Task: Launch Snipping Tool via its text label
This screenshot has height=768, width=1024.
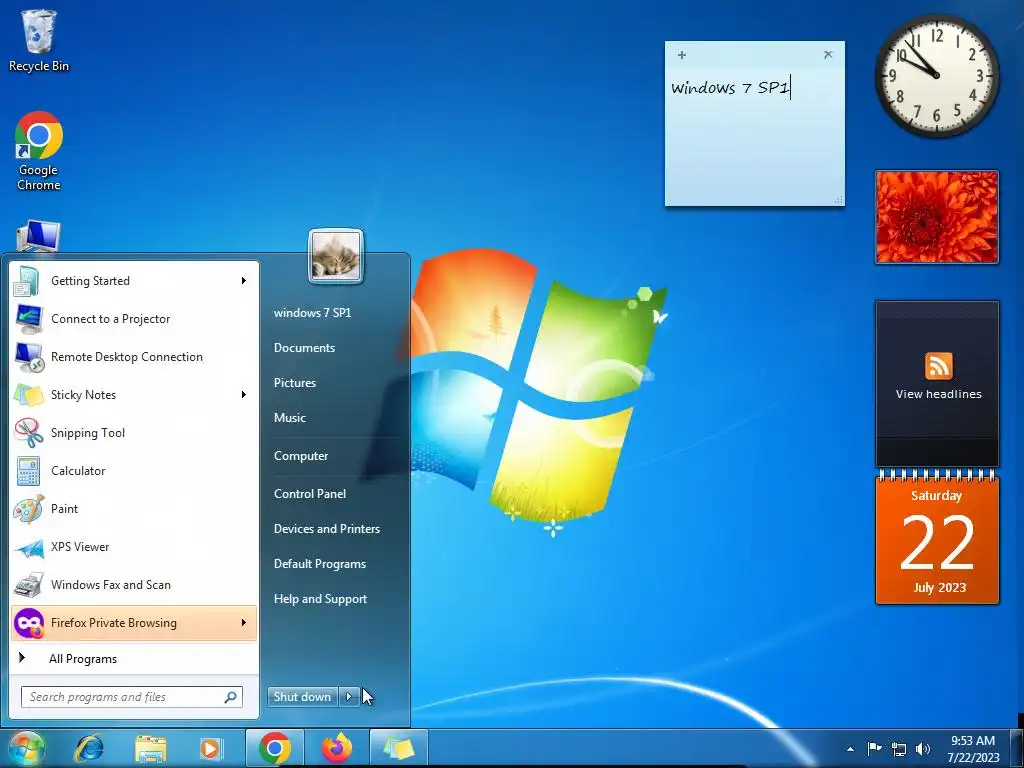Action: [88, 433]
